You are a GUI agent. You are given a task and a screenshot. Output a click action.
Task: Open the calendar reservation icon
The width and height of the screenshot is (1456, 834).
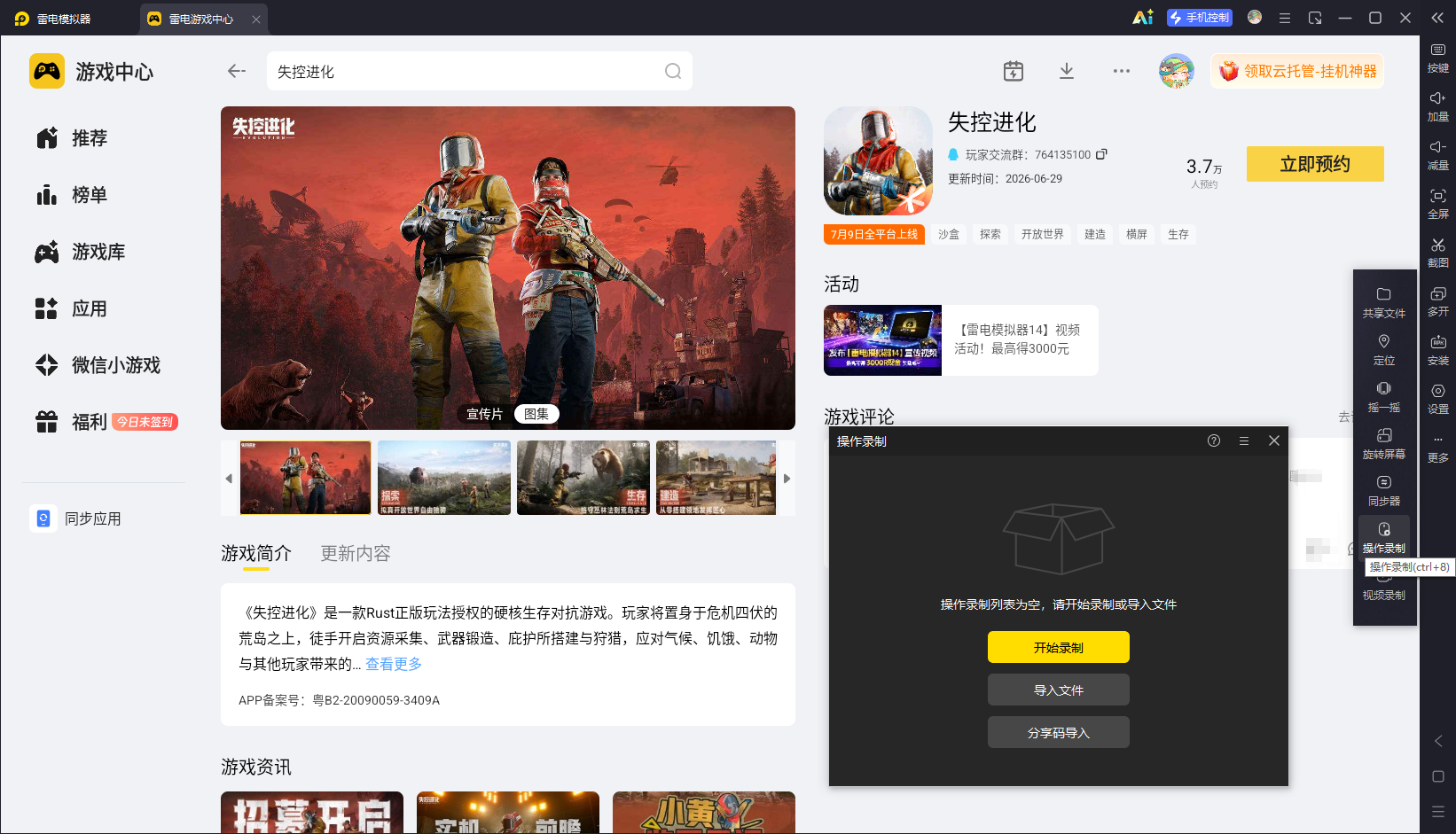click(x=1014, y=71)
